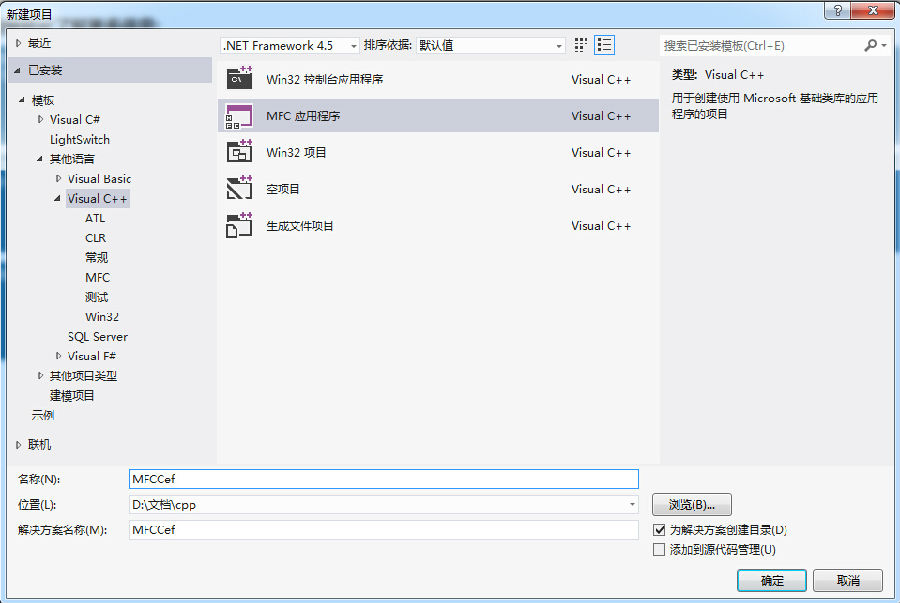900x603 pixels.
Task: Select the '生成文件项目' template name
Action: [x=300, y=226]
